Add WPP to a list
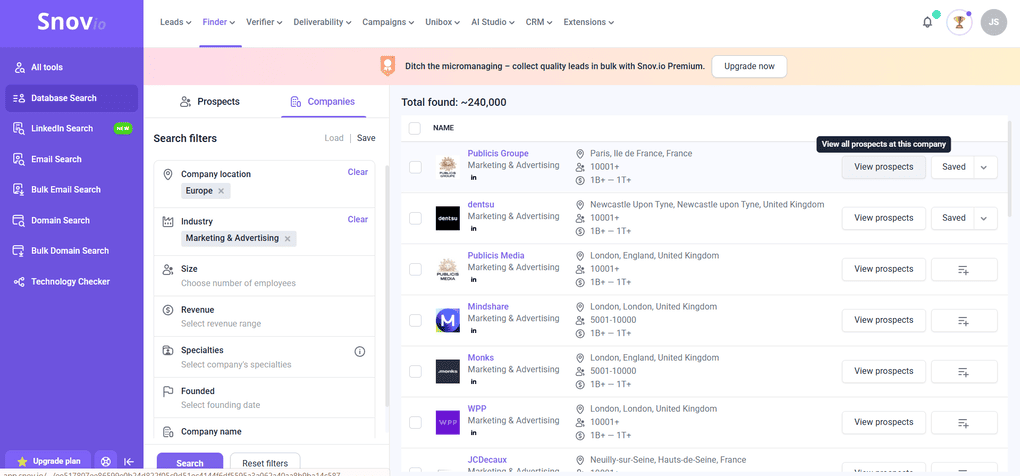Image resolution: width=1020 pixels, height=476 pixels. tap(964, 423)
